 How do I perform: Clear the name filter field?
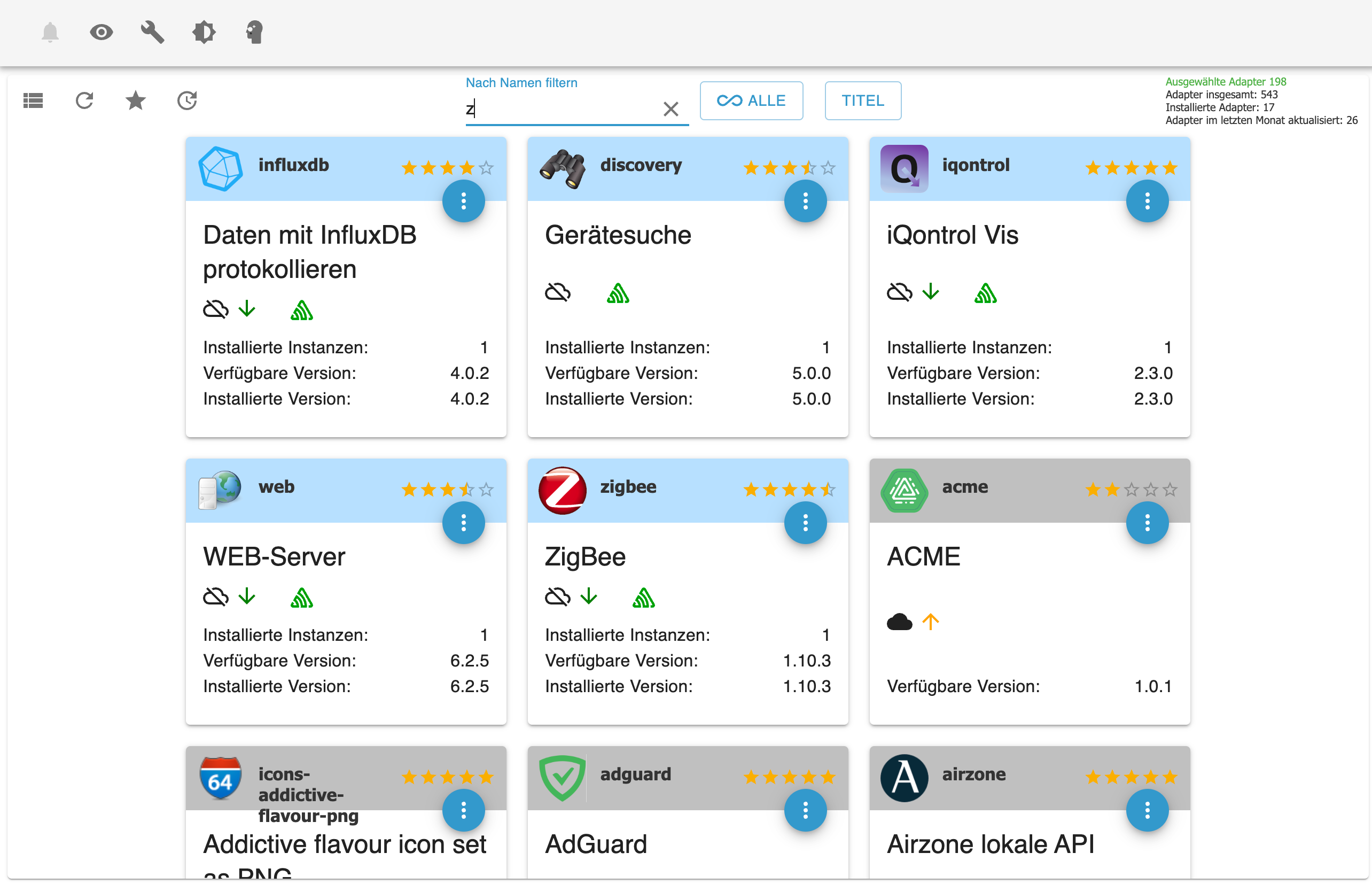(x=671, y=108)
